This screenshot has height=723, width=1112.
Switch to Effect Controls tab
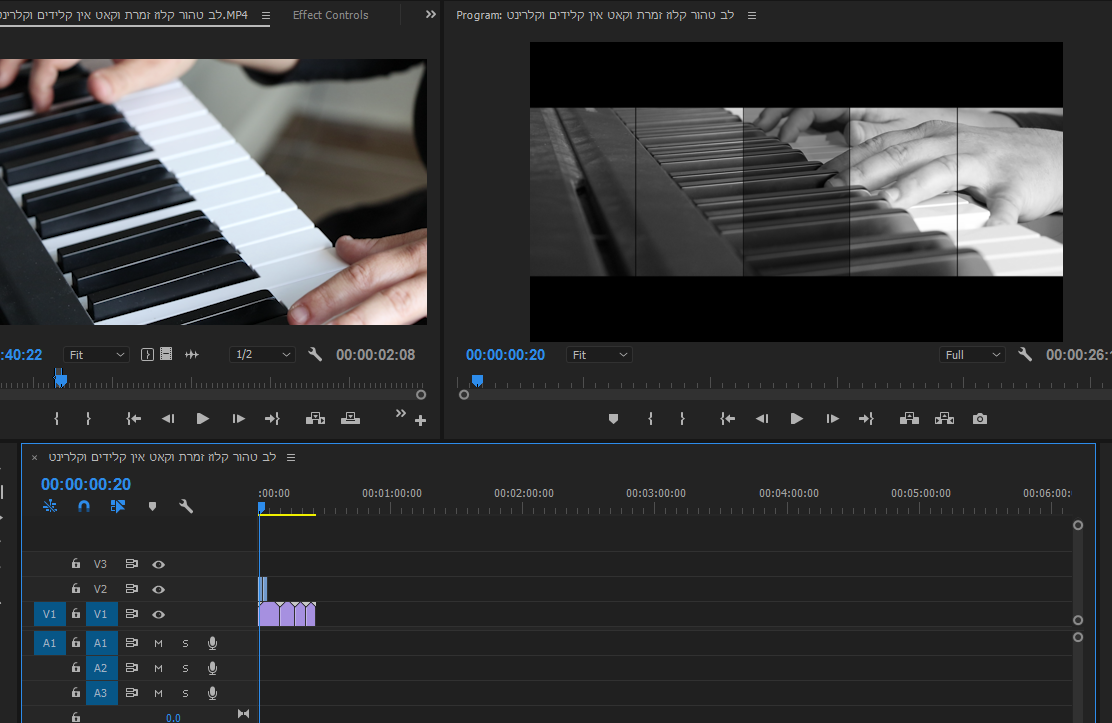click(x=330, y=15)
